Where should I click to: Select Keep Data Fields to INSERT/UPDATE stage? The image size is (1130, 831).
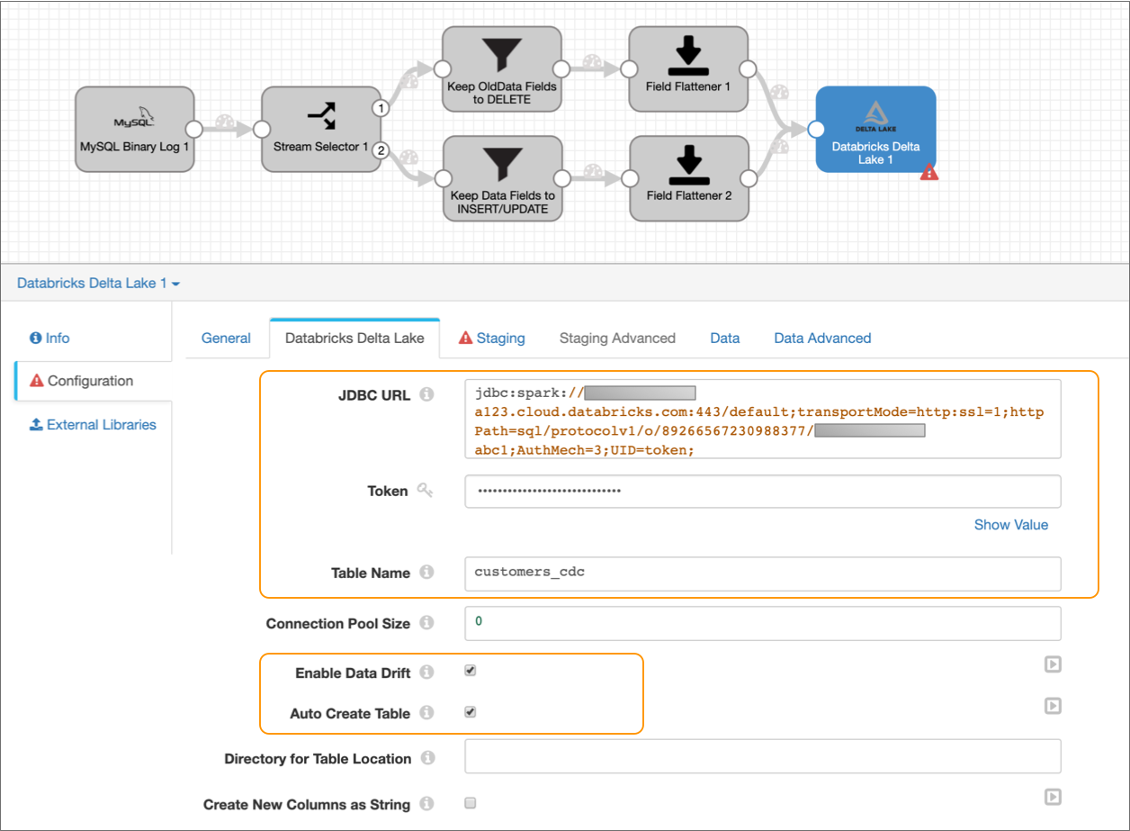coord(502,177)
